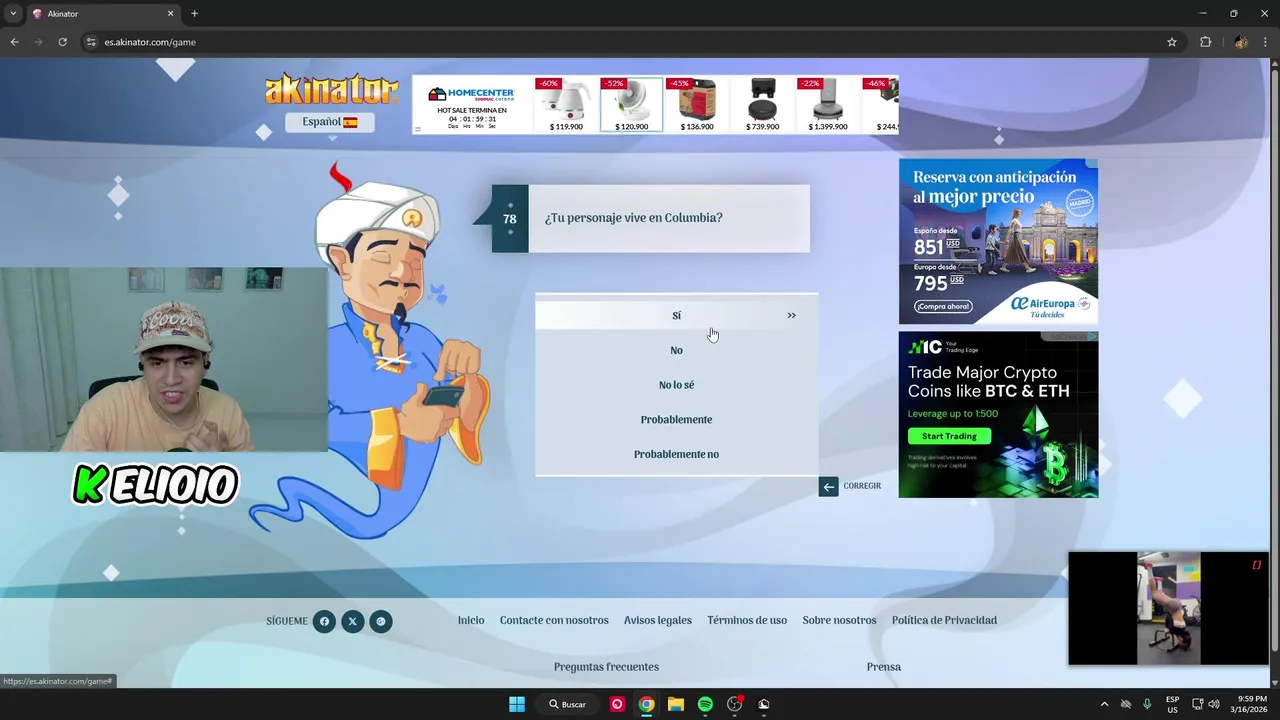Open the 'Preguntas frecuentes' link

pyautogui.click(x=606, y=667)
